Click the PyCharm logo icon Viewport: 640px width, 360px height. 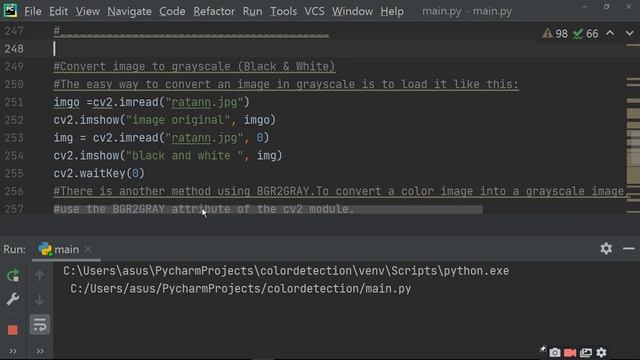click(x=10, y=10)
